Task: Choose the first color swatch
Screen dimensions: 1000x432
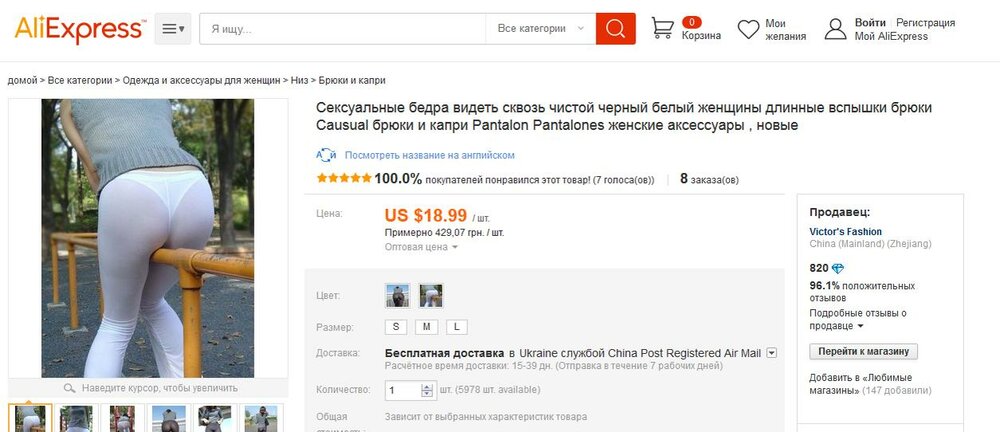Action: [x=397, y=296]
